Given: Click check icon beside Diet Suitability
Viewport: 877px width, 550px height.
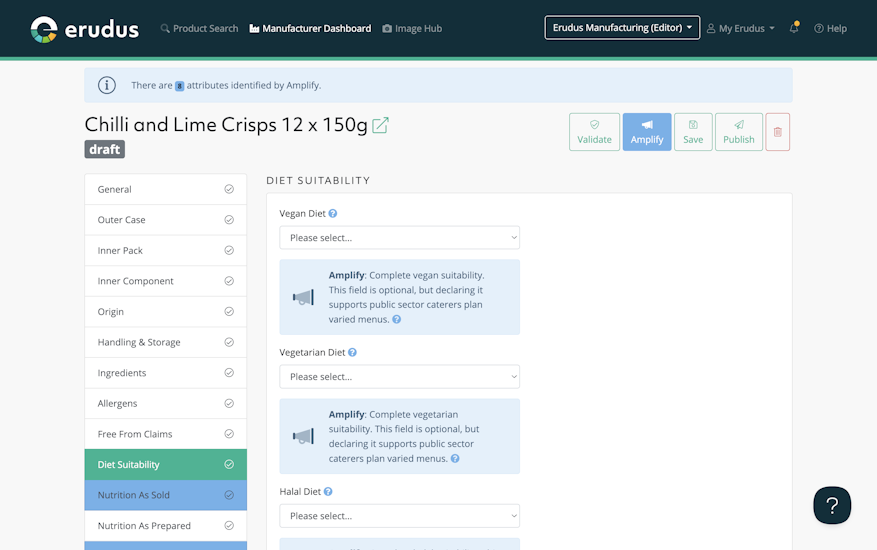Looking at the screenshot, I should (229, 464).
